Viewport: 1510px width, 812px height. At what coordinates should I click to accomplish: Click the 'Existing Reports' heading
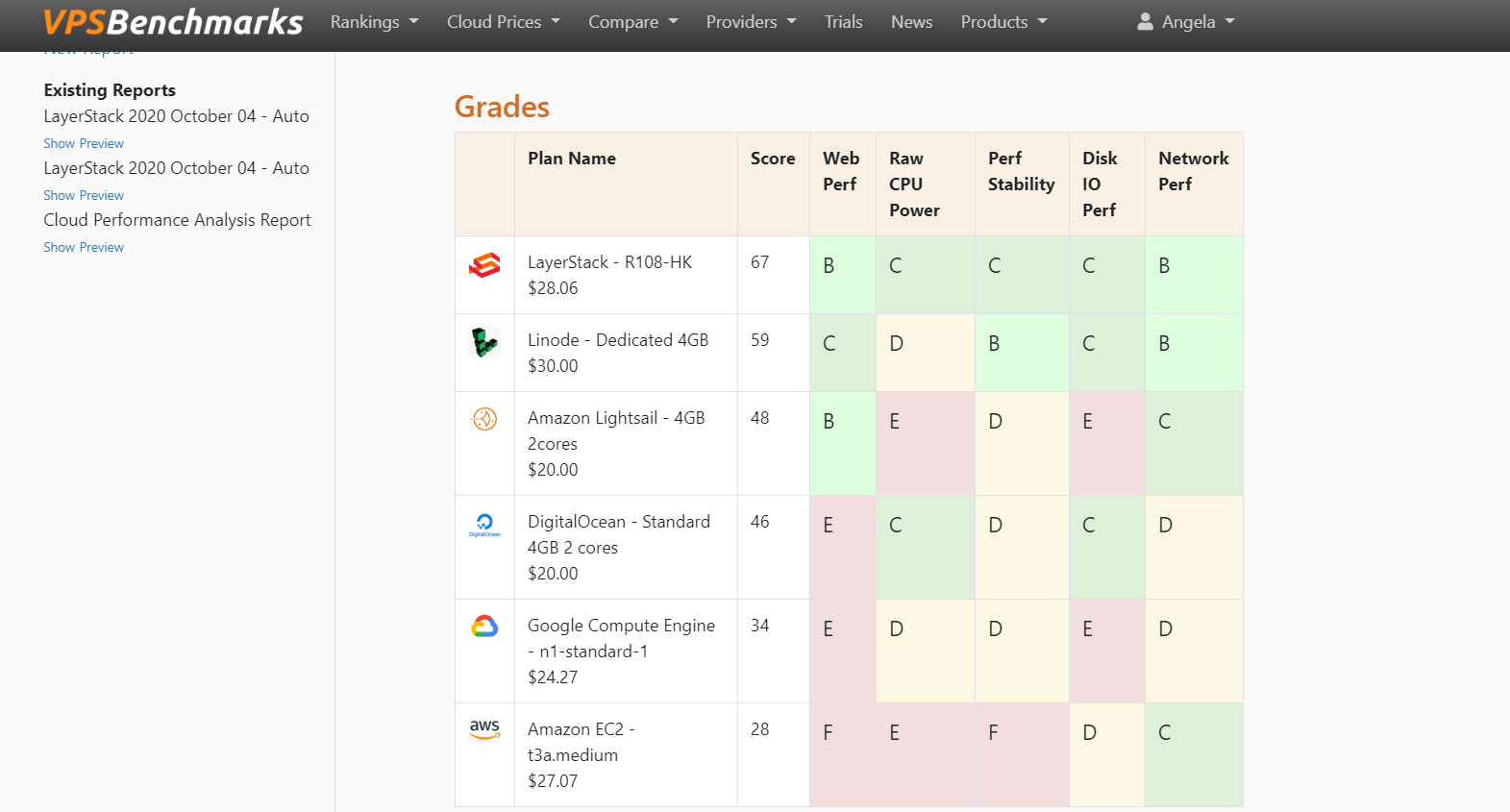pos(110,90)
